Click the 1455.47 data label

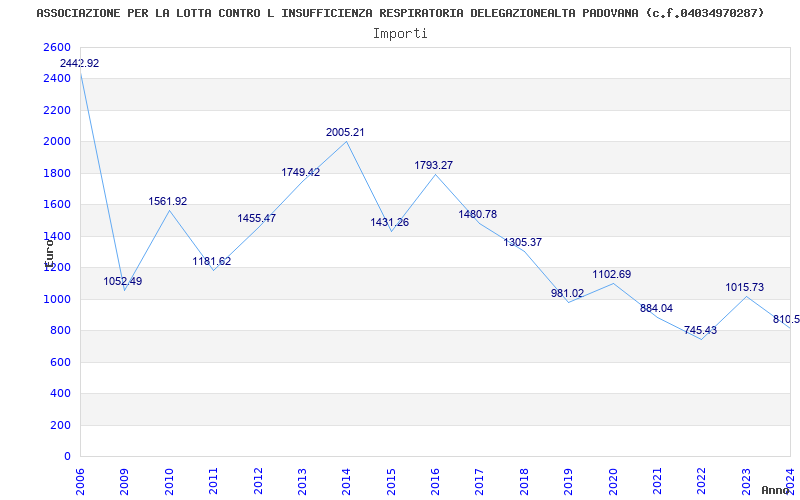257,218
